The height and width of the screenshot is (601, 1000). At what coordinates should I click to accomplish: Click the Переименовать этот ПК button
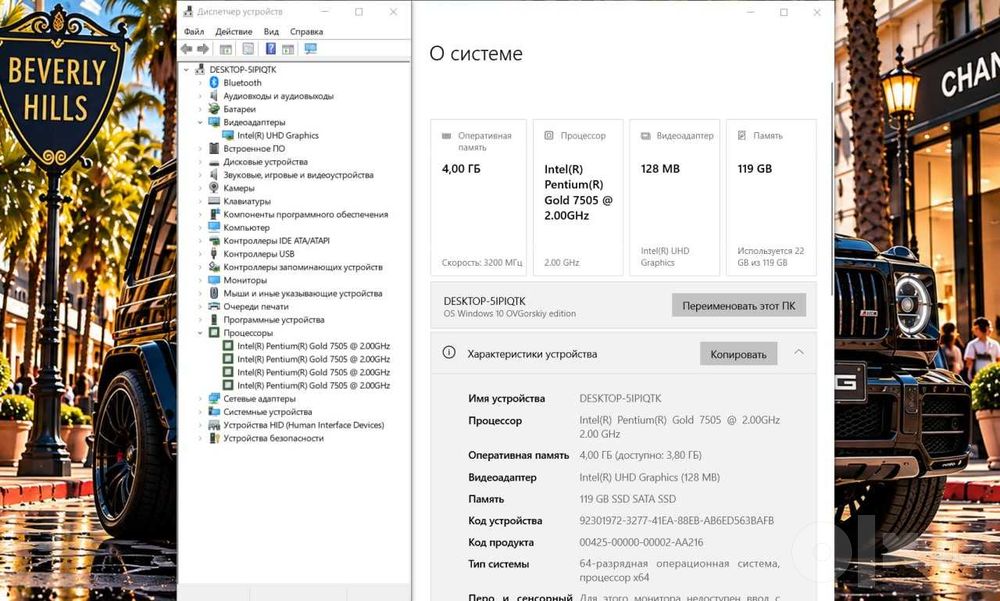pyautogui.click(x=739, y=306)
